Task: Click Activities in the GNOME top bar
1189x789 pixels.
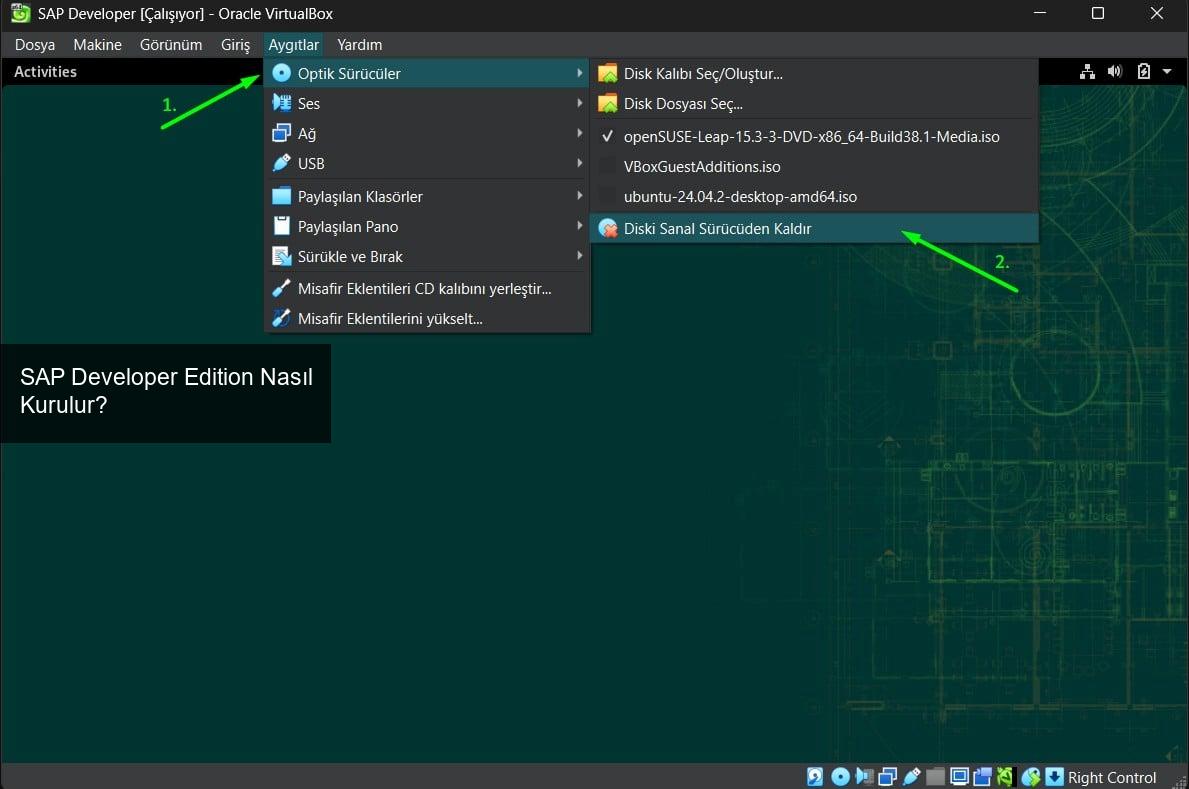Action: (x=45, y=72)
